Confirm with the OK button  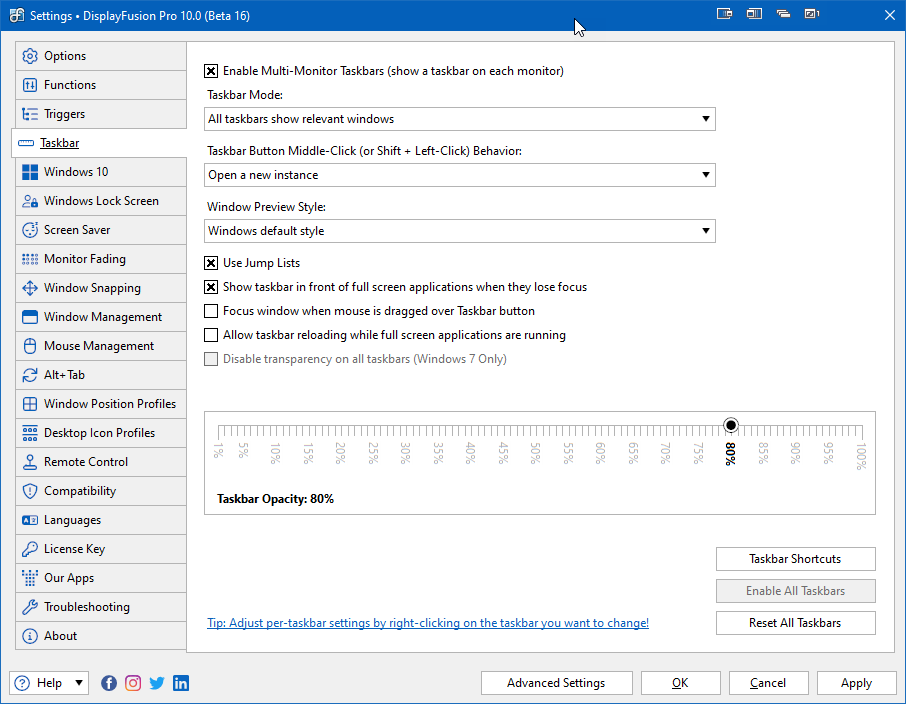(x=681, y=683)
